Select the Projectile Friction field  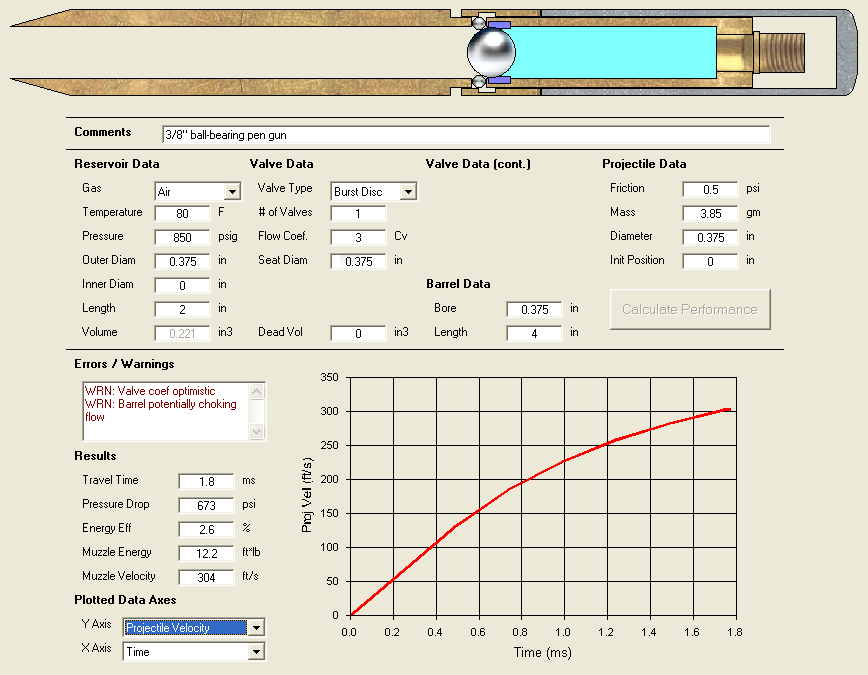(710, 189)
